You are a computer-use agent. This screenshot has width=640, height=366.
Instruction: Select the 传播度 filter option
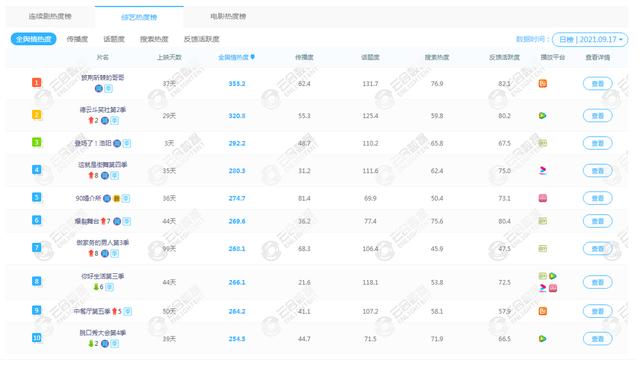(77, 39)
